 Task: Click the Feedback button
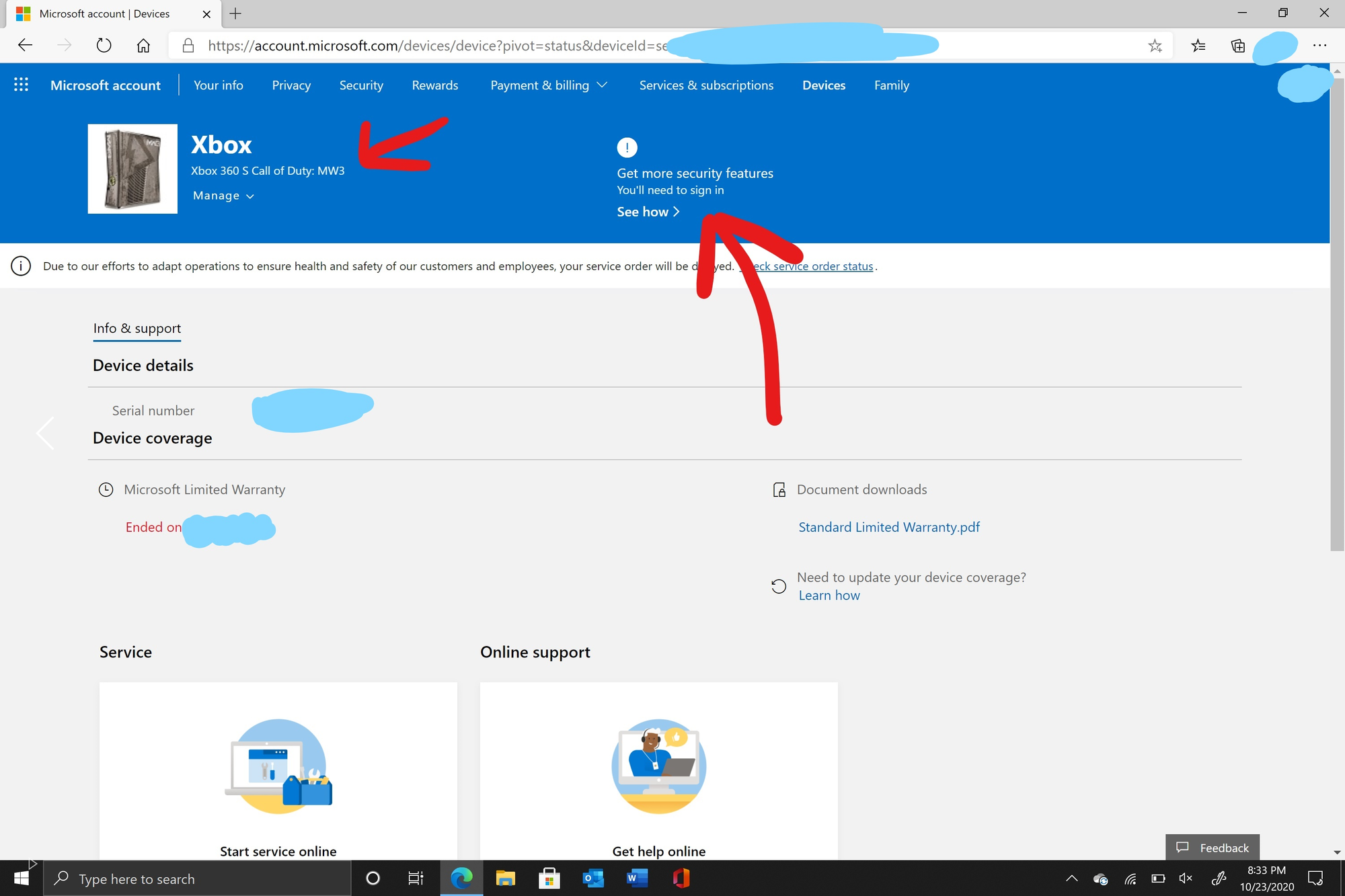(1213, 848)
